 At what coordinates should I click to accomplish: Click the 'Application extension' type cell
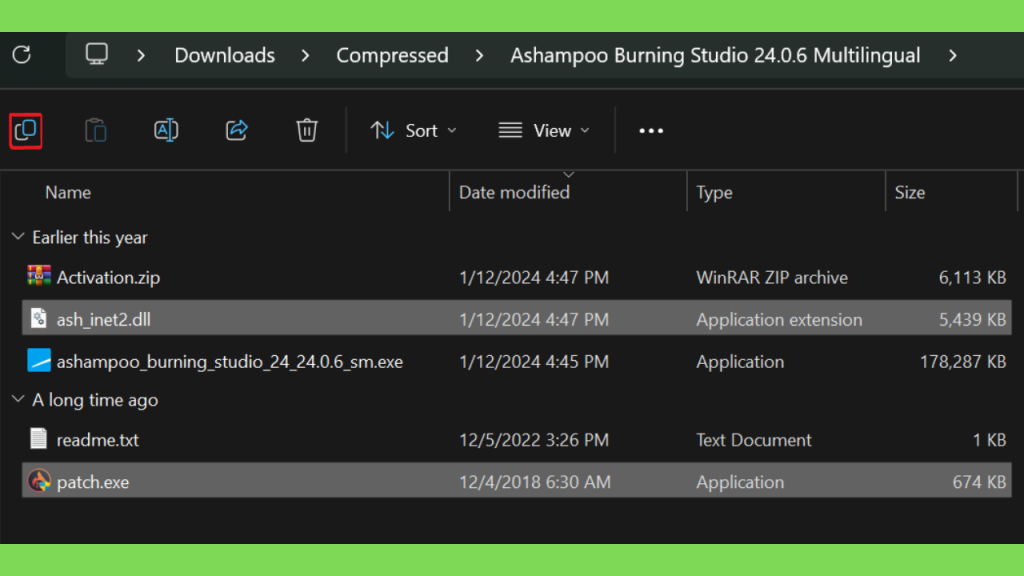point(779,319)
